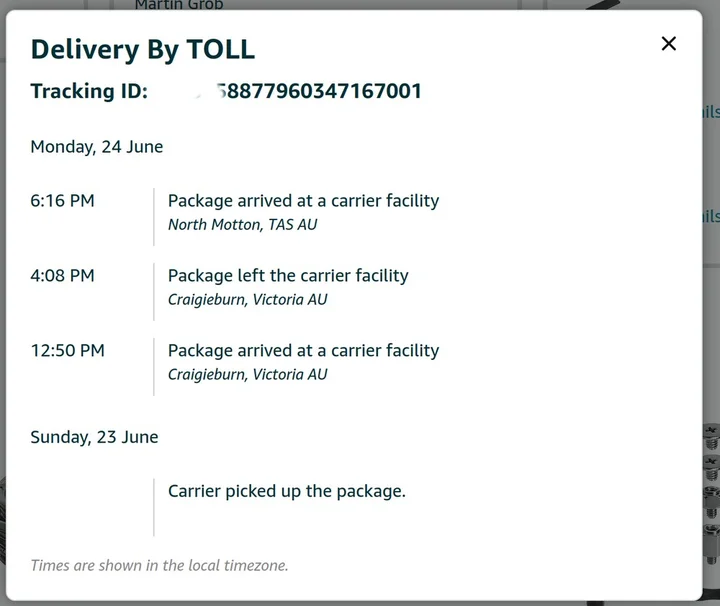Click Martin Grob name behind the dialog
Image resolution: width=720 pixels, height=606 pixels.
click(180, 5)
